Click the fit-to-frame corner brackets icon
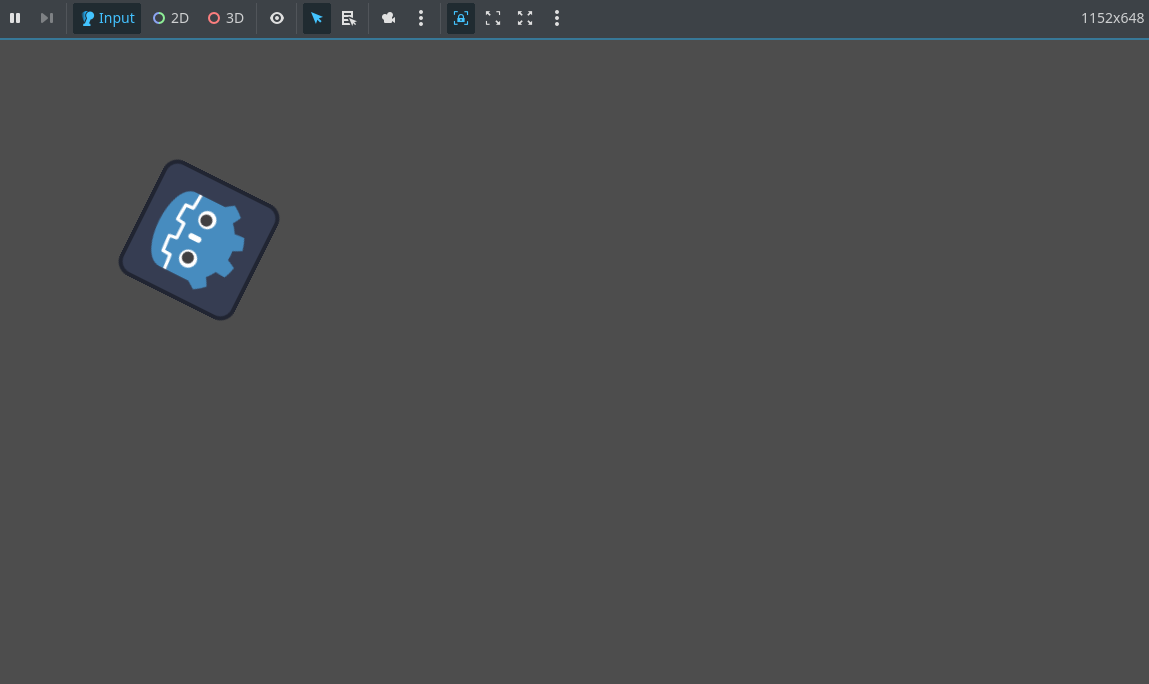This screenshot has width=1149, height=684. coord(493,18)
